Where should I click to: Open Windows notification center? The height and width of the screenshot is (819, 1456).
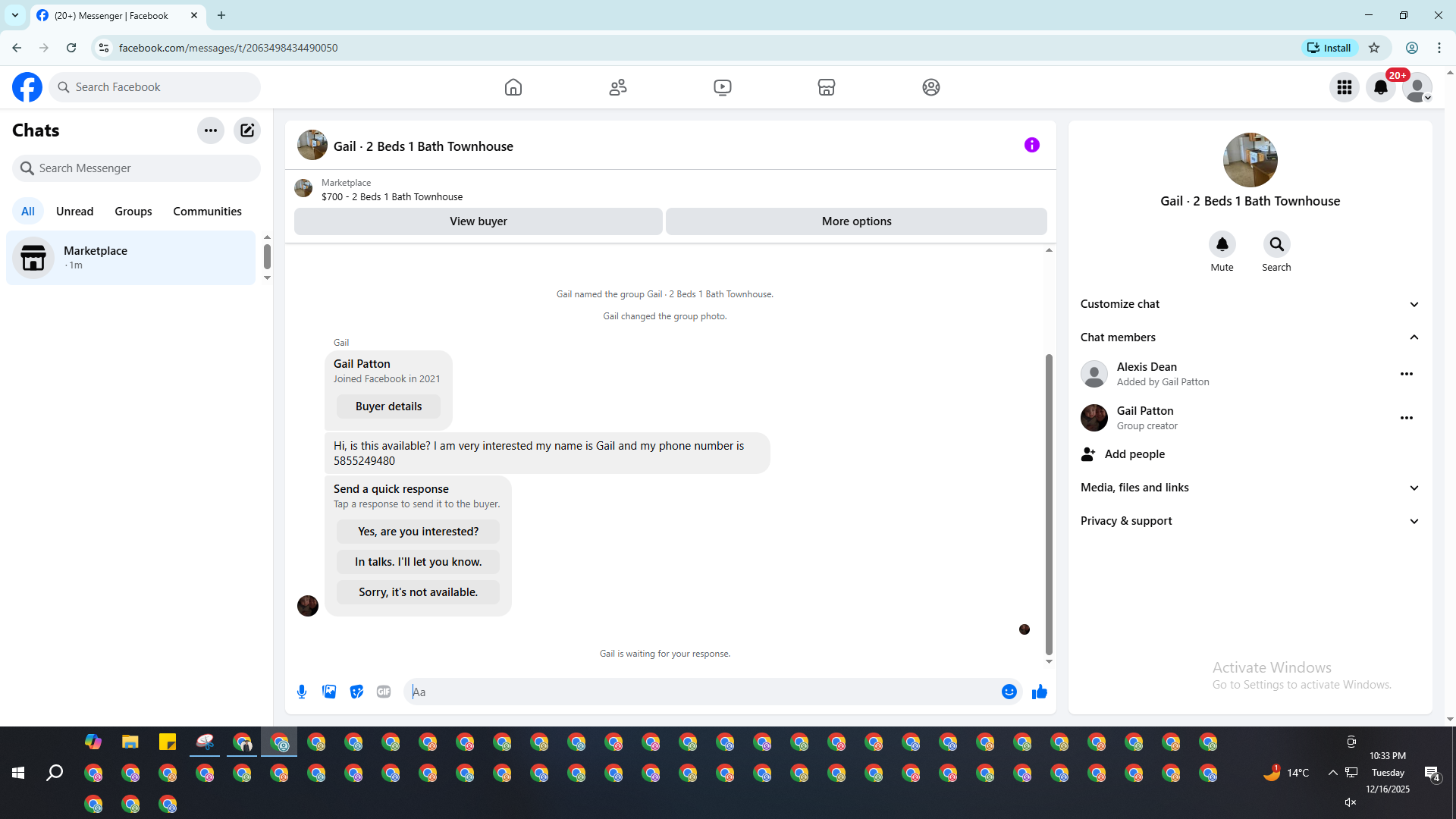pyautogui.click(x=1432, y=773)
